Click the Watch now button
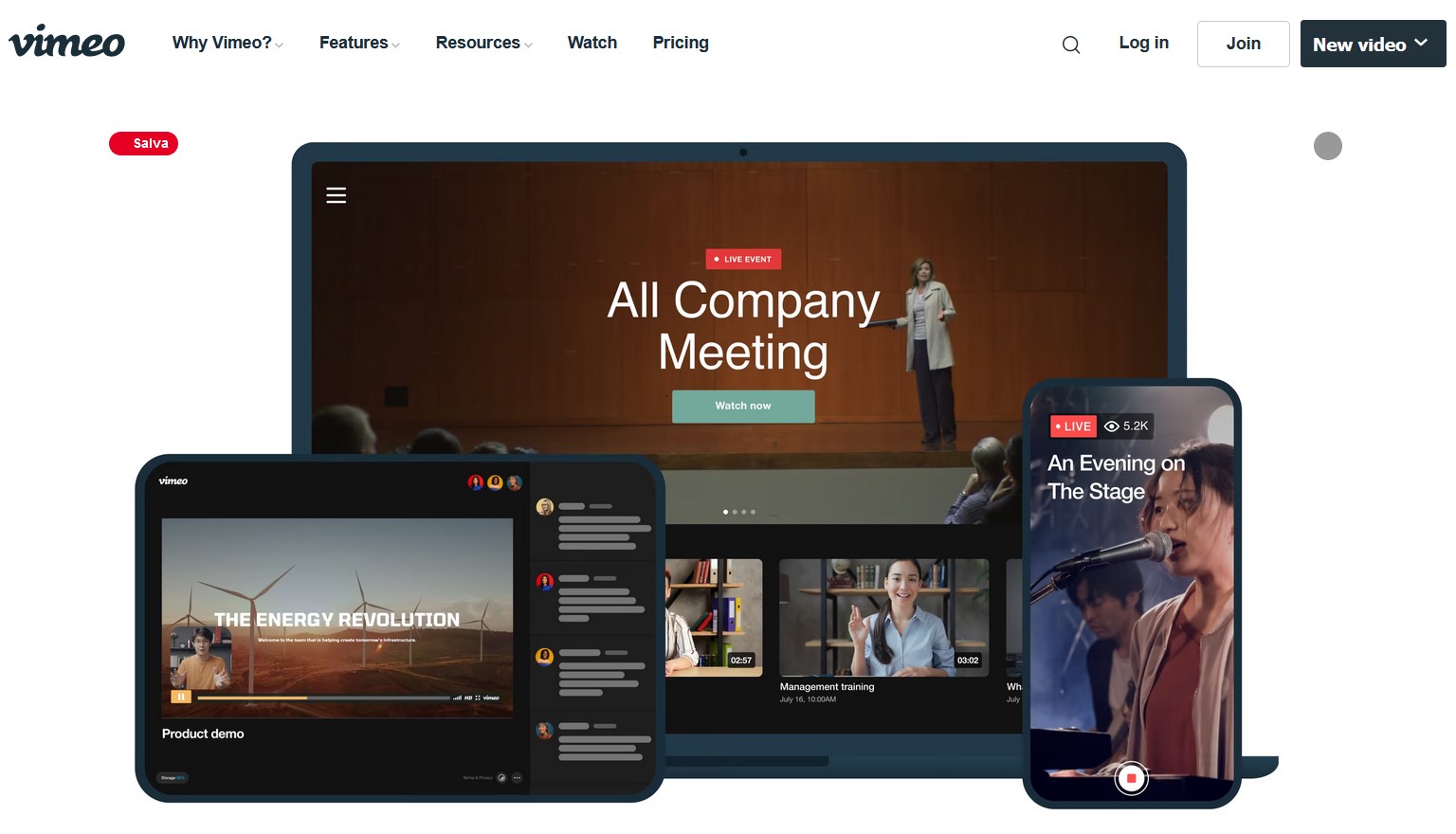This screenshot has height=834, width=1456. tap(743, 406)
